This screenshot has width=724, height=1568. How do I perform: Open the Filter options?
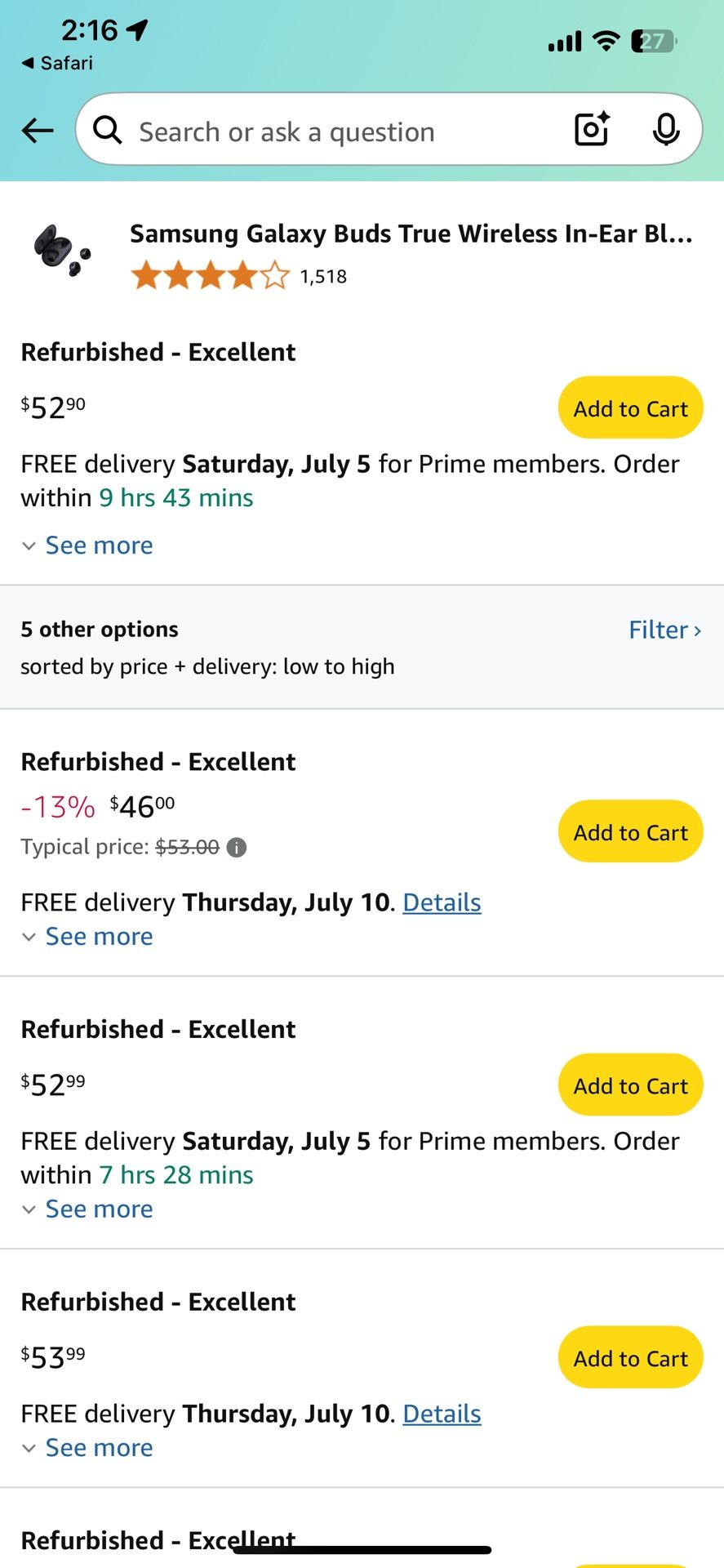tap(665, 630)
